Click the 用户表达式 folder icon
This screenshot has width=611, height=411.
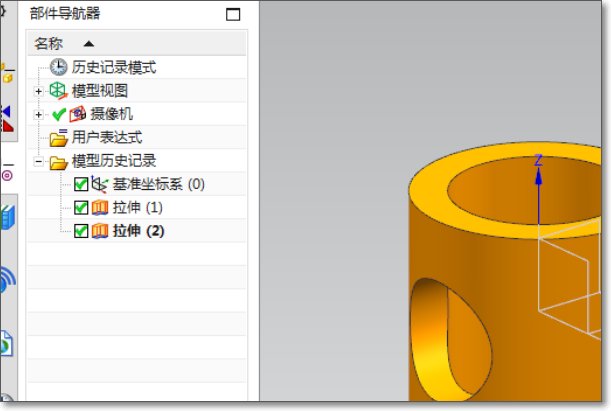[x=59, y=138]
